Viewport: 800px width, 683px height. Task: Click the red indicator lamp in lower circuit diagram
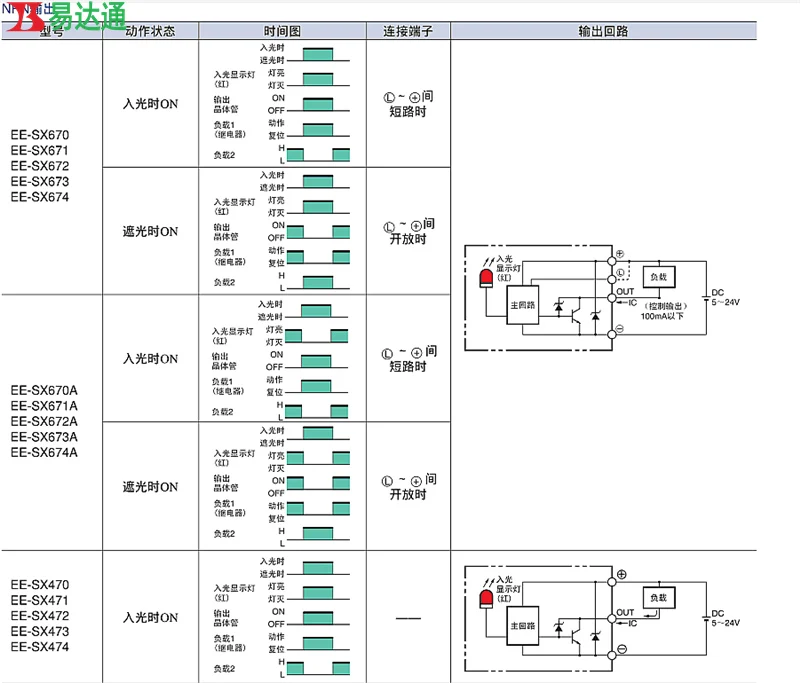pos(486,599)
